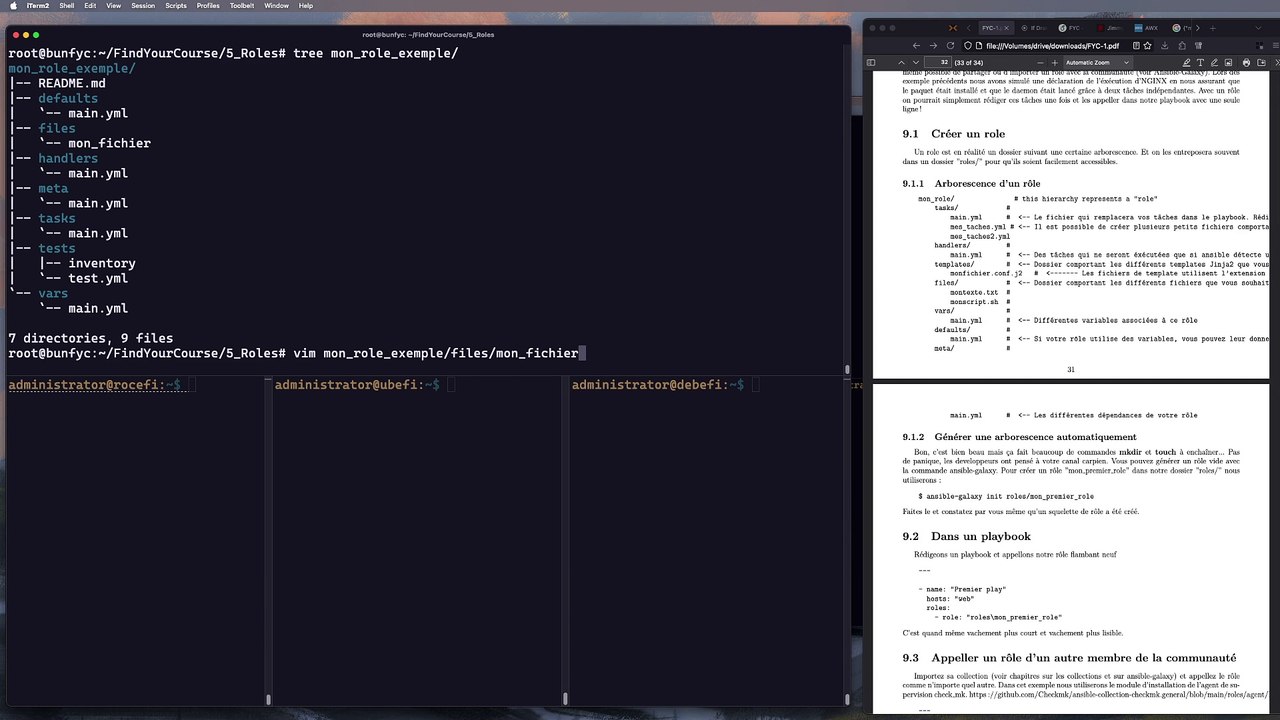Click 'inventory' in tree output

pos(102,263)
